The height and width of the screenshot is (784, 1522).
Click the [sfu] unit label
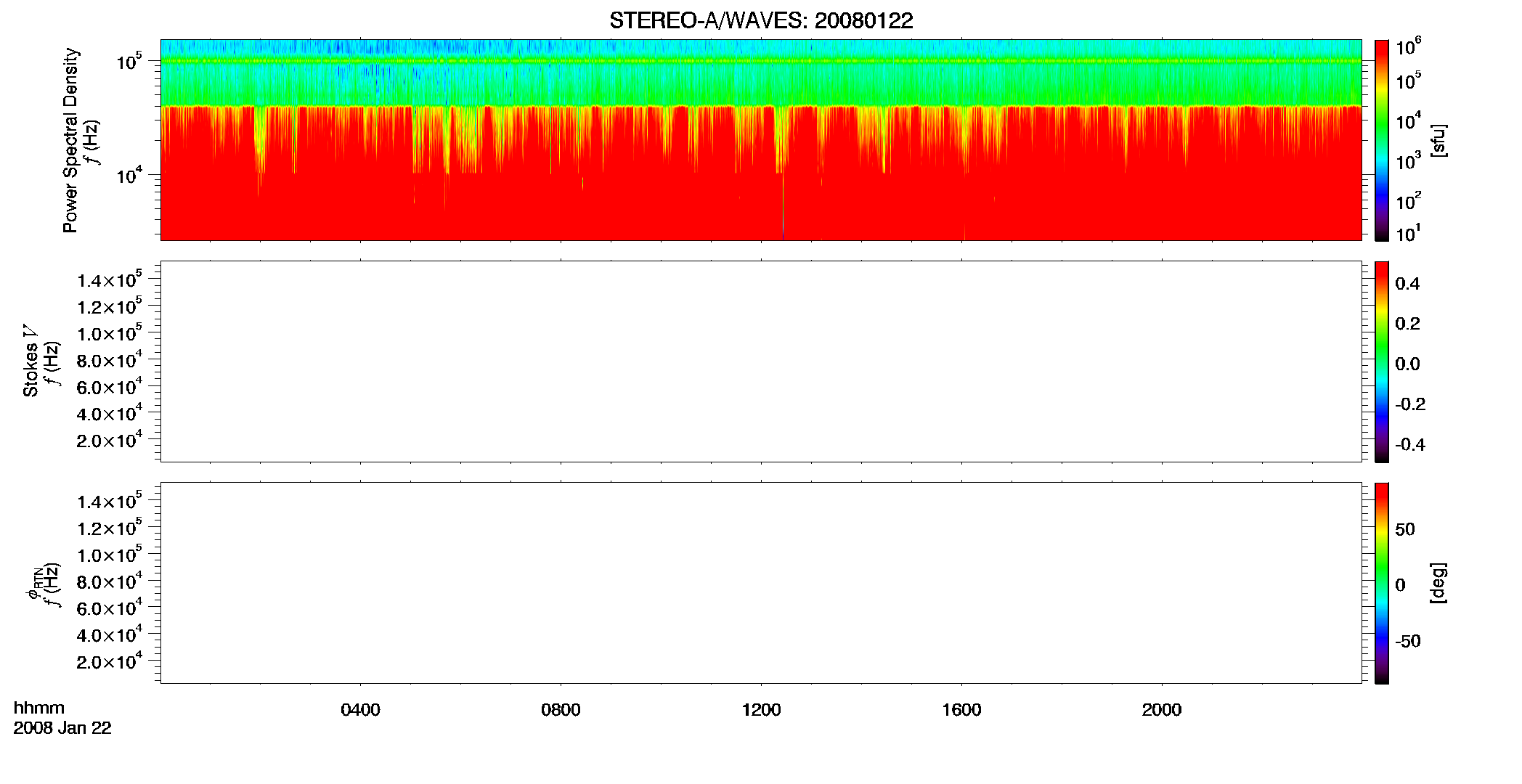point(1438,140)
